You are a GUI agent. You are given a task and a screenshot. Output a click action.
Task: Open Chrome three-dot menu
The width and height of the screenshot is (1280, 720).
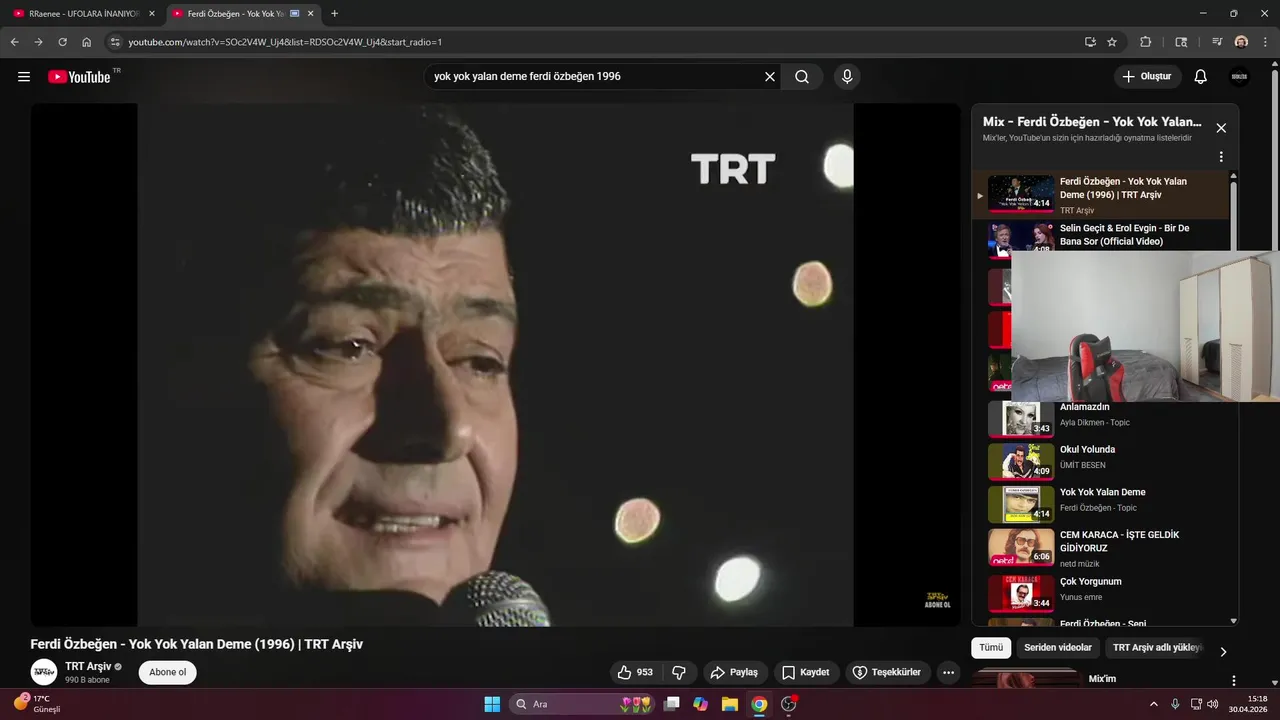(x=1264, y=42)
